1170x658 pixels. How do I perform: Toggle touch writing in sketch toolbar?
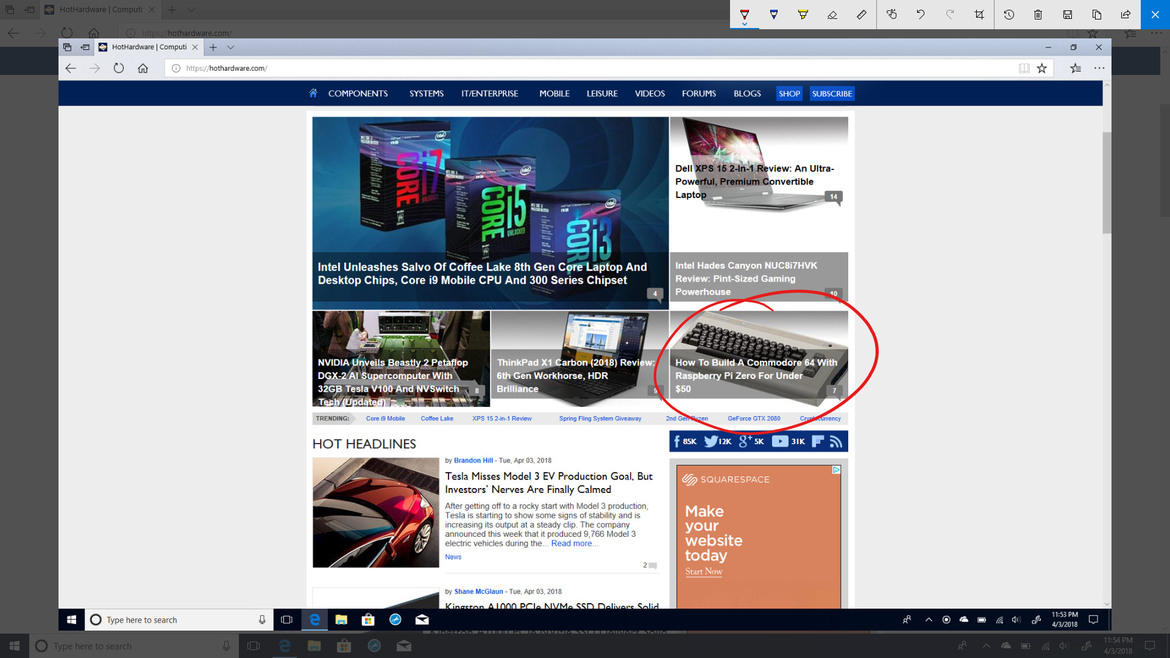point(892,14)
